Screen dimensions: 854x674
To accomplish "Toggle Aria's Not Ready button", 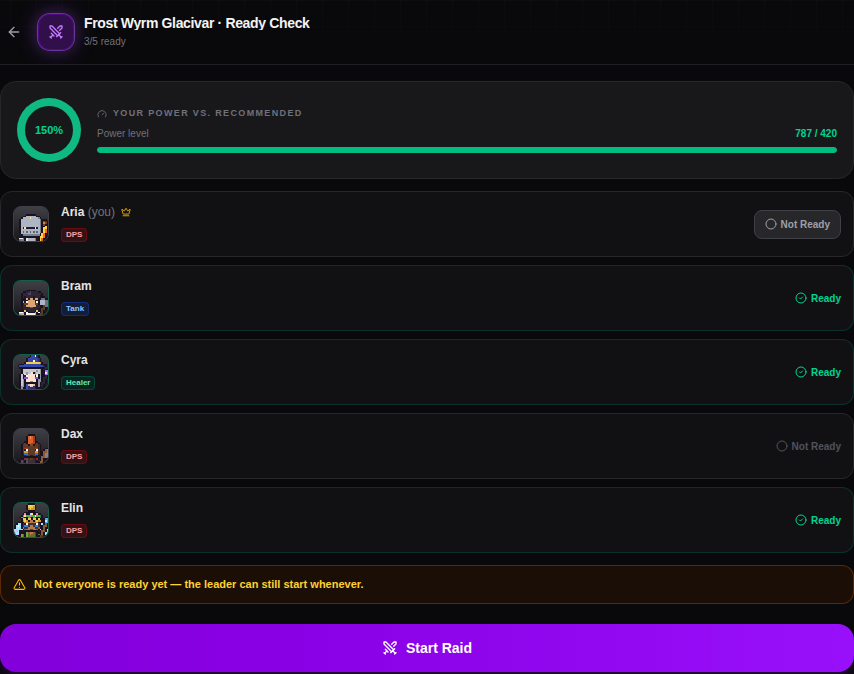I will tap(797, 224).
